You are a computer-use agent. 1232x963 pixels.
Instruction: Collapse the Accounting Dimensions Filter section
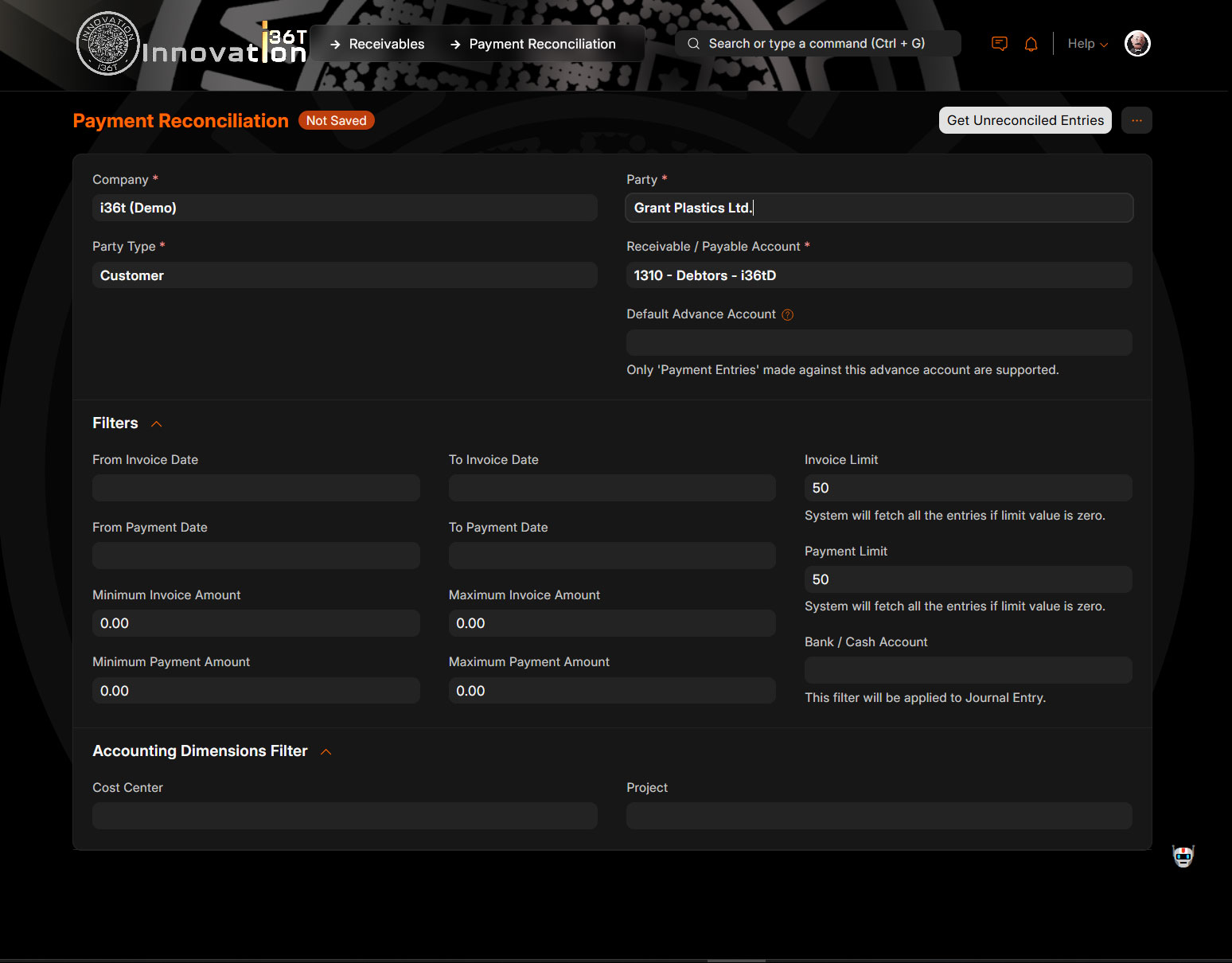[x=326, y=751]
